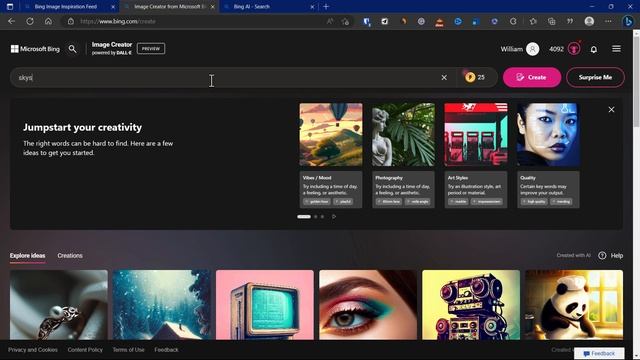Close the Image Creator browser tab

[x=212, y=7]
